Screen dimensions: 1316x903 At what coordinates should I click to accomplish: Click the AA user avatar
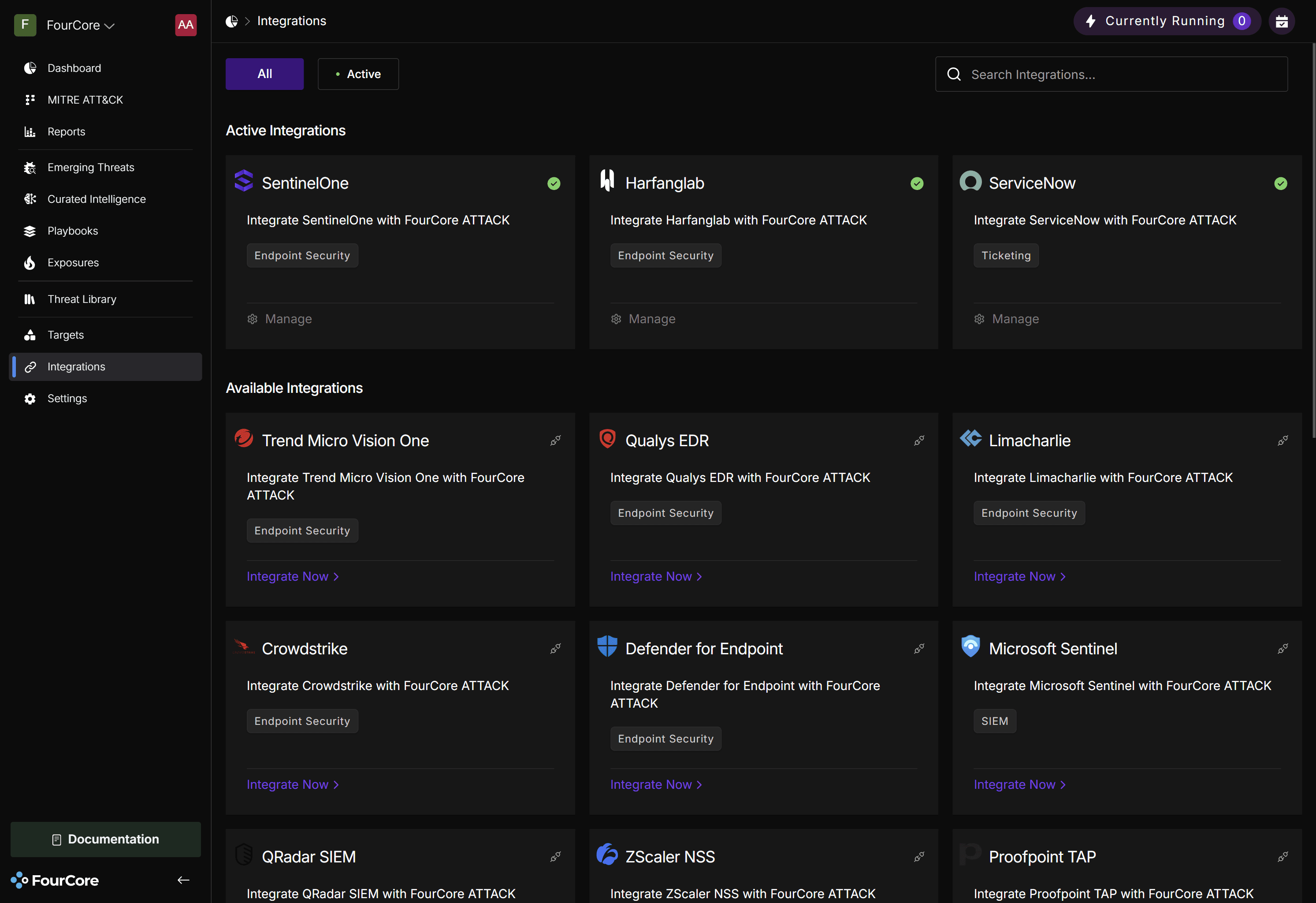tap(186, 25)
